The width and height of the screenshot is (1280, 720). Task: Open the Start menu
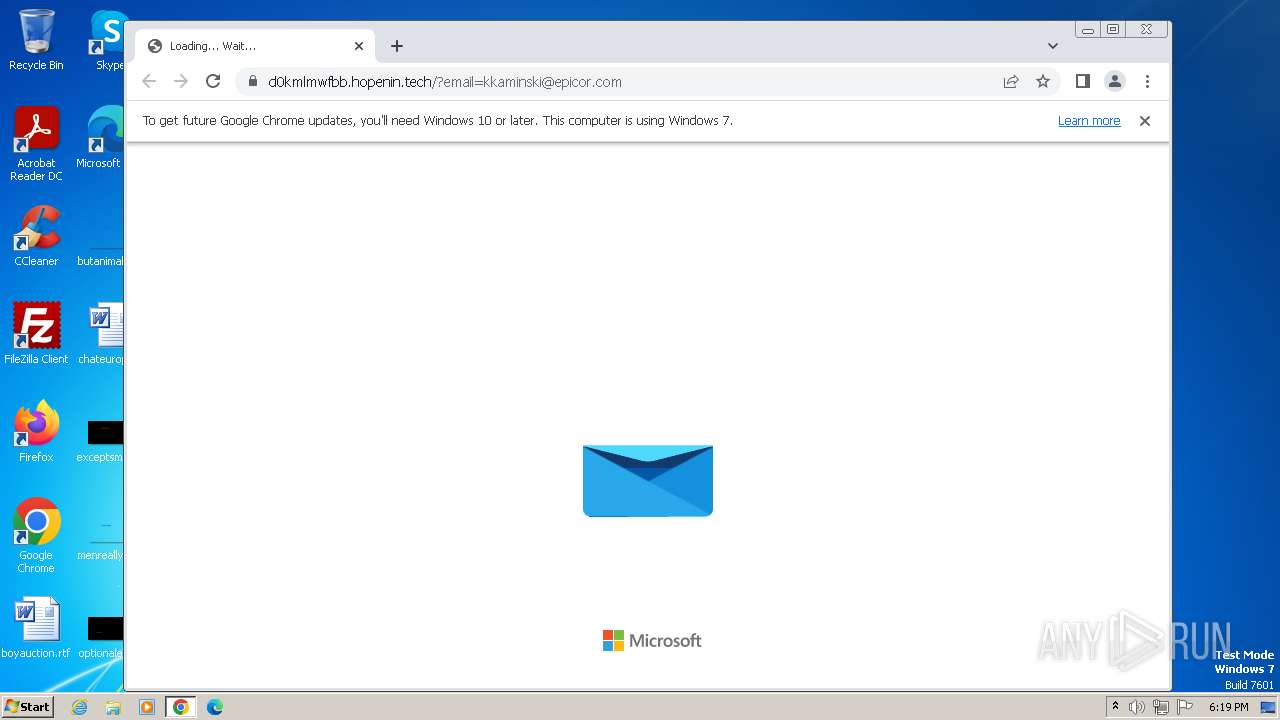[x=27, y=707]
